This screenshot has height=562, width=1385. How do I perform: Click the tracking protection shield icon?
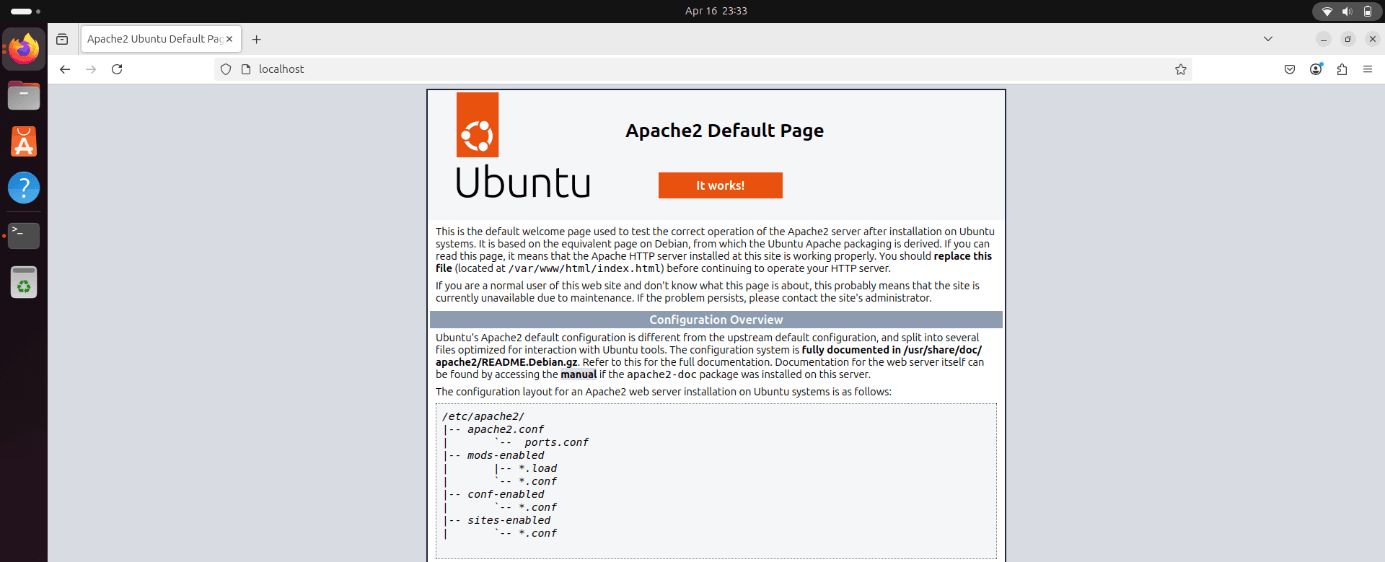point(226,69)
